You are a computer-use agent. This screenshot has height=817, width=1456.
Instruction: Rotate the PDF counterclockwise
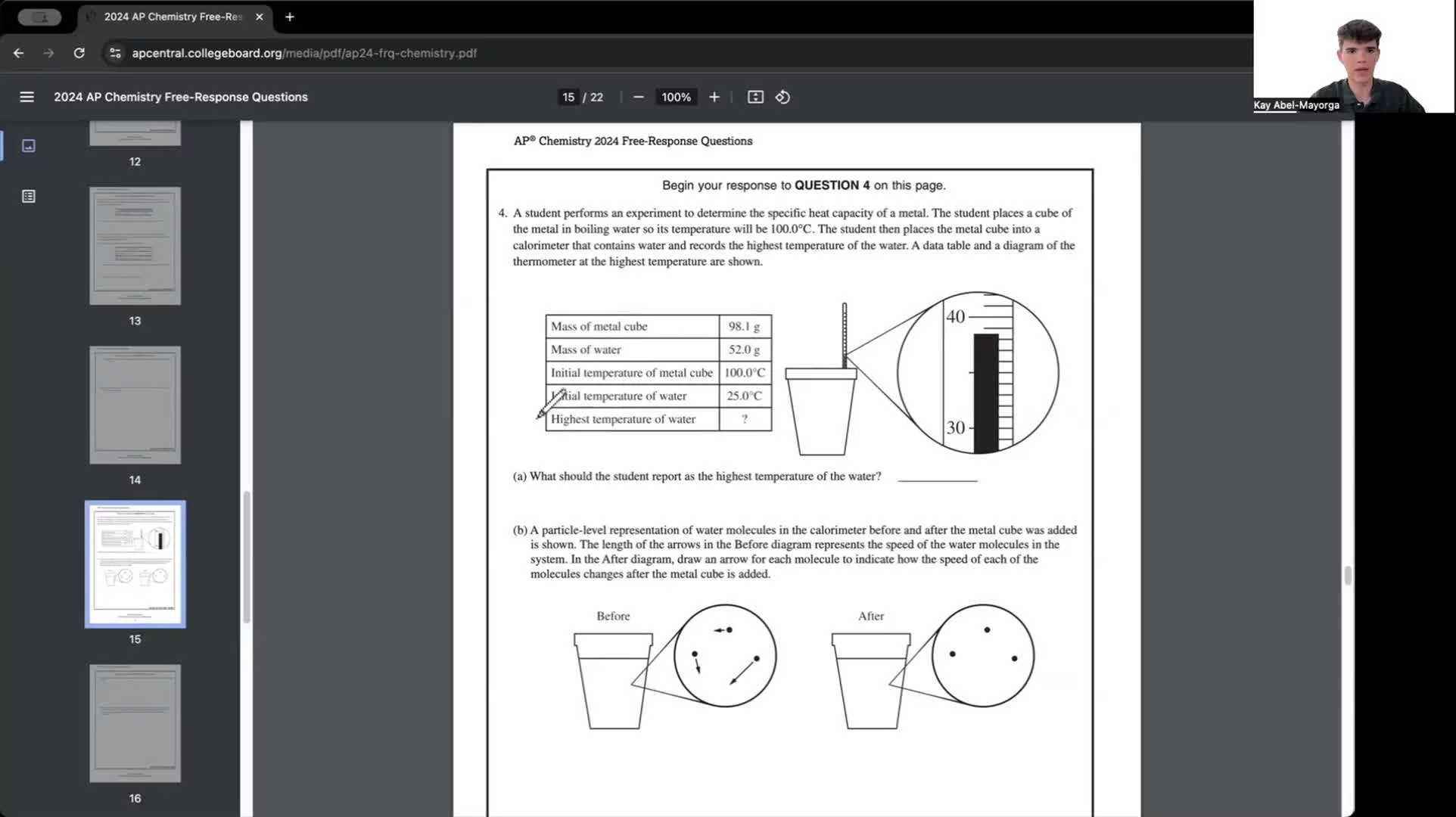tap(783, 97)
